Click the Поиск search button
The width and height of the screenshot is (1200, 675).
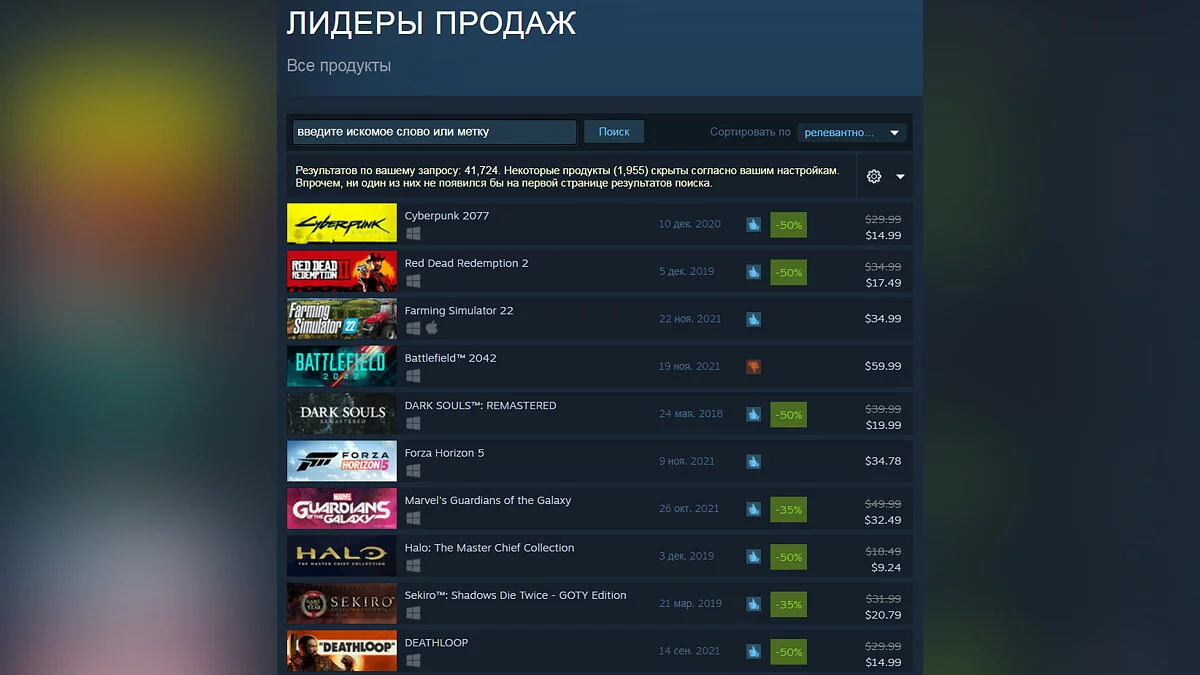click(614, 132)
